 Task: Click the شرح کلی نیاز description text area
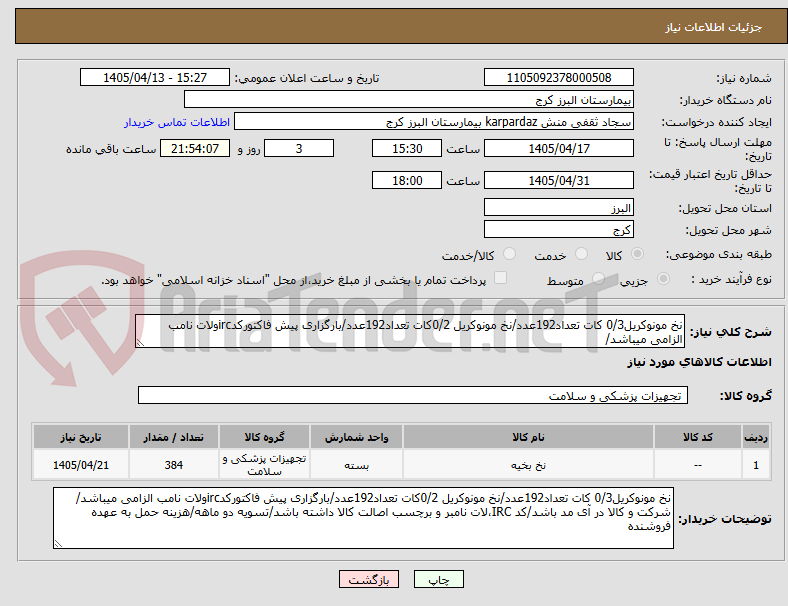[x=410, y=331]
